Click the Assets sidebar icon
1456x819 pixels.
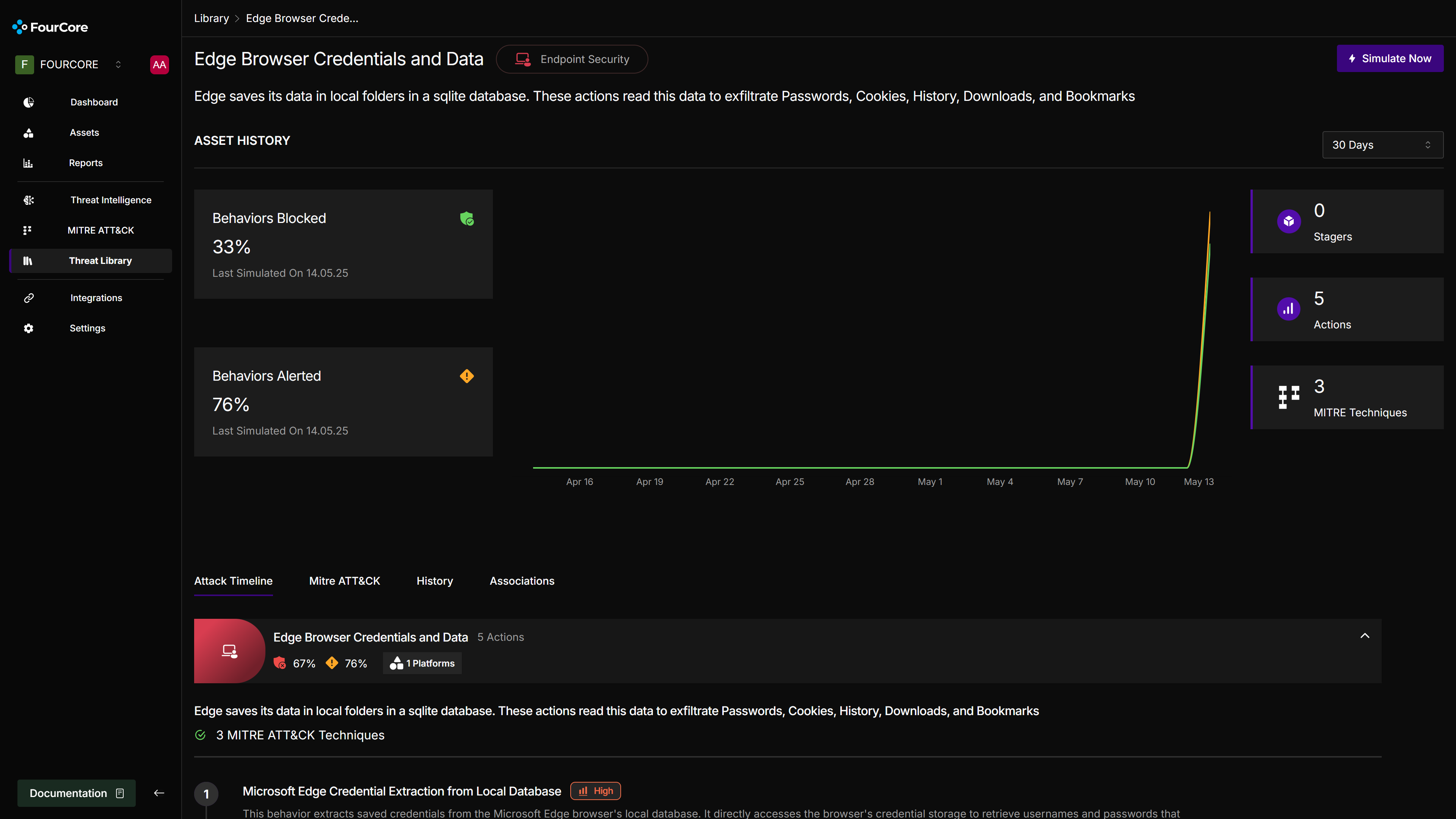(28, 133)
